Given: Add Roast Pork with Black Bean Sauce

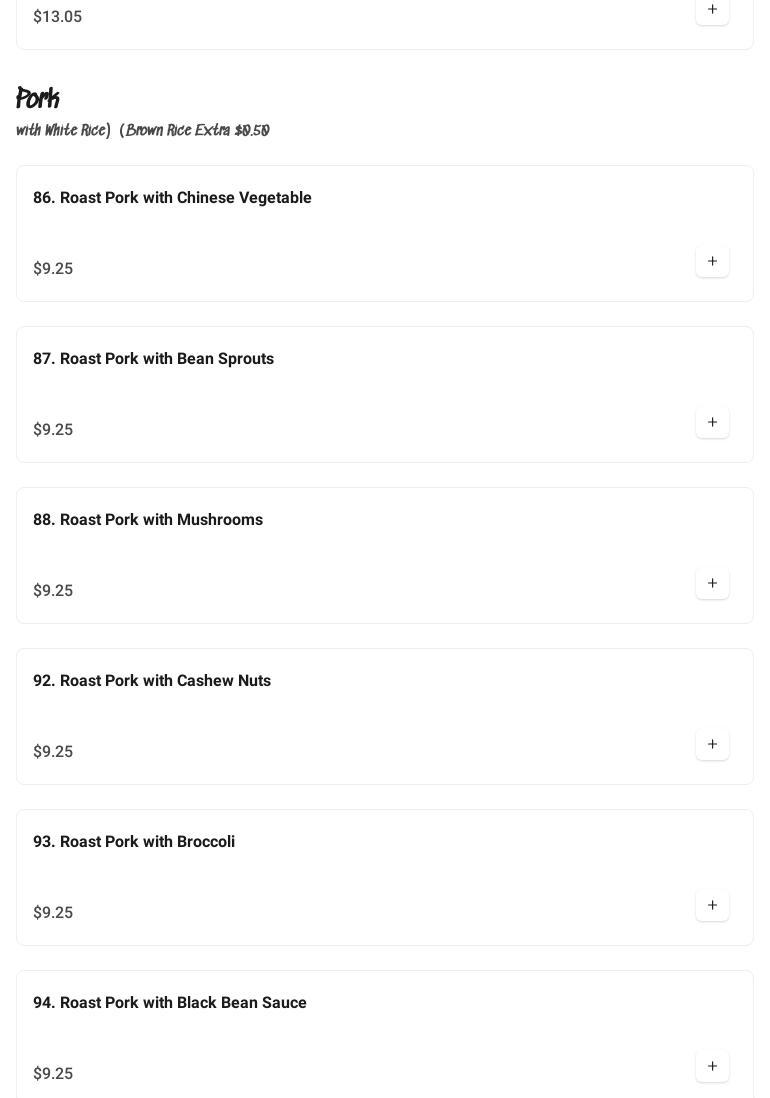Looking at the screenshot, I should [x=712, y=1067].
